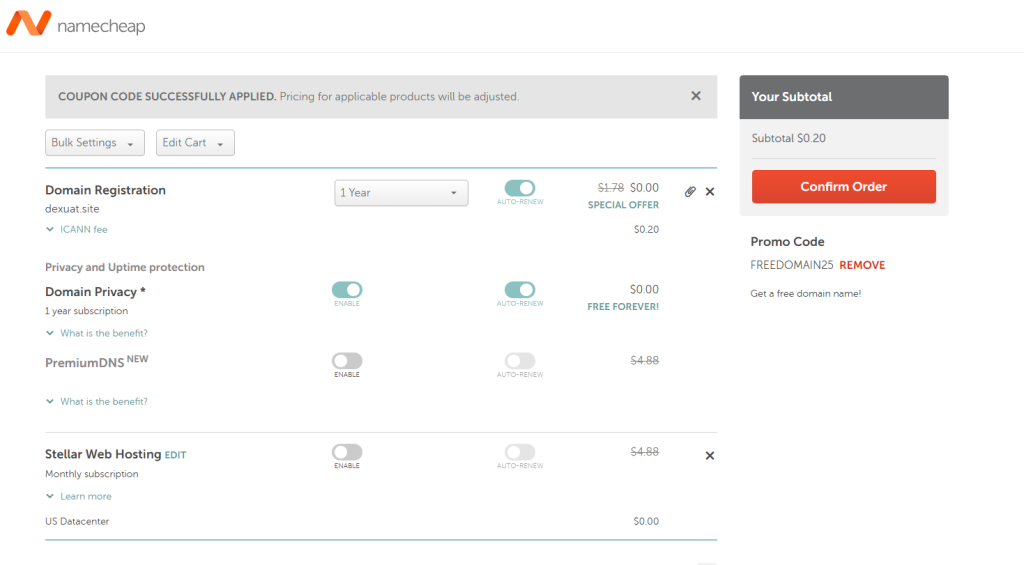Disable the Domain Privacy enable switch
1024x565 pixels.
click(x=347, y=290)
